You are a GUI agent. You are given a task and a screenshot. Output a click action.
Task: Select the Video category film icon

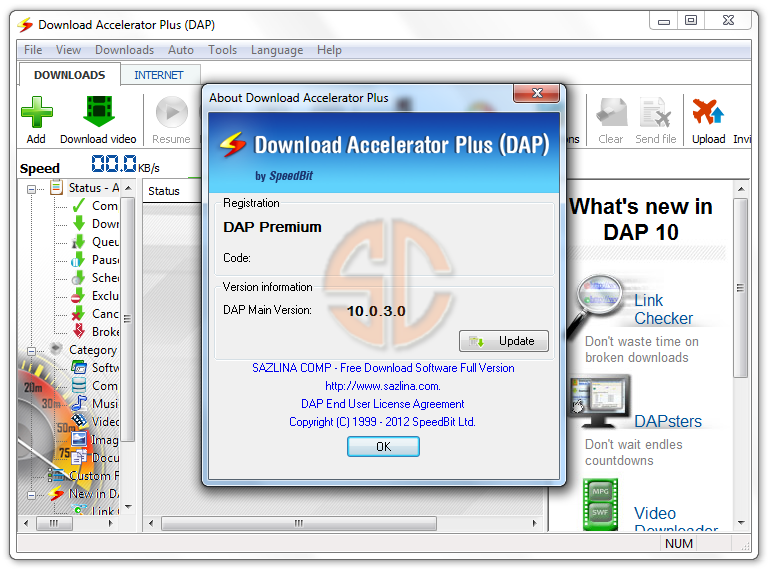79,421
